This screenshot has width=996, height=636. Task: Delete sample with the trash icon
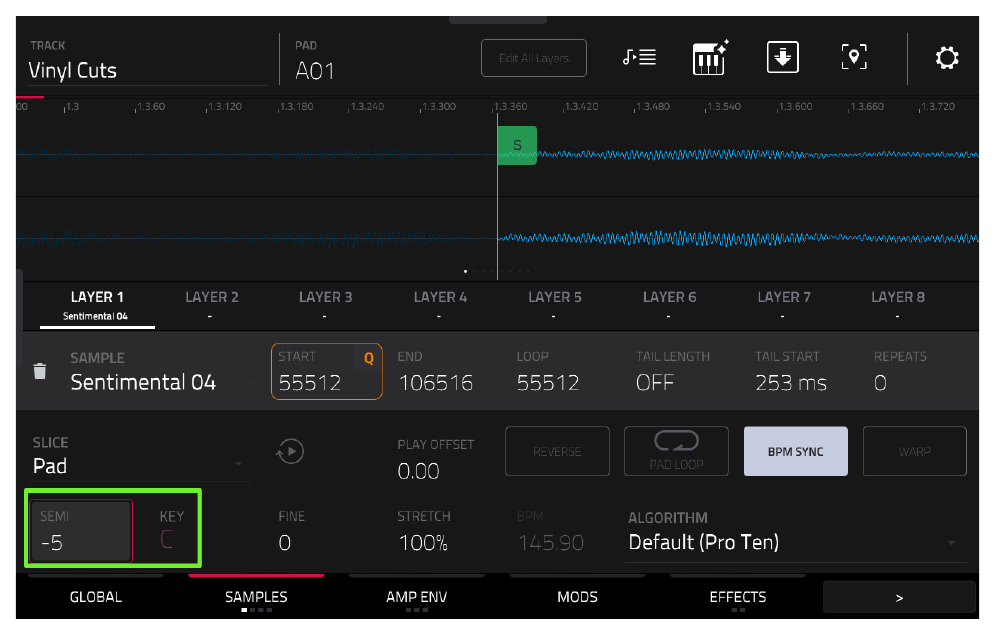click(39, 371)
